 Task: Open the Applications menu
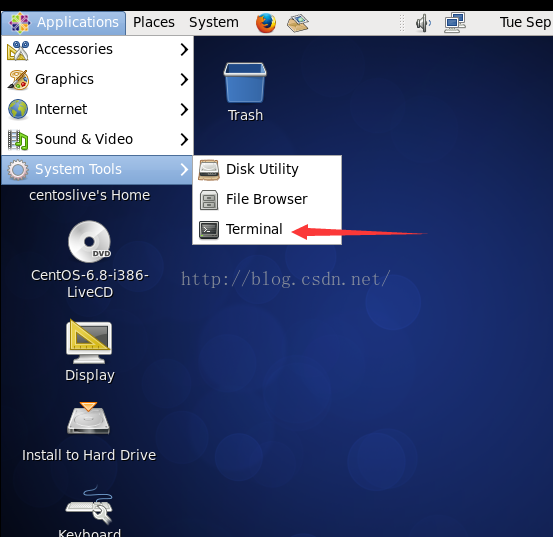point(63,23)
